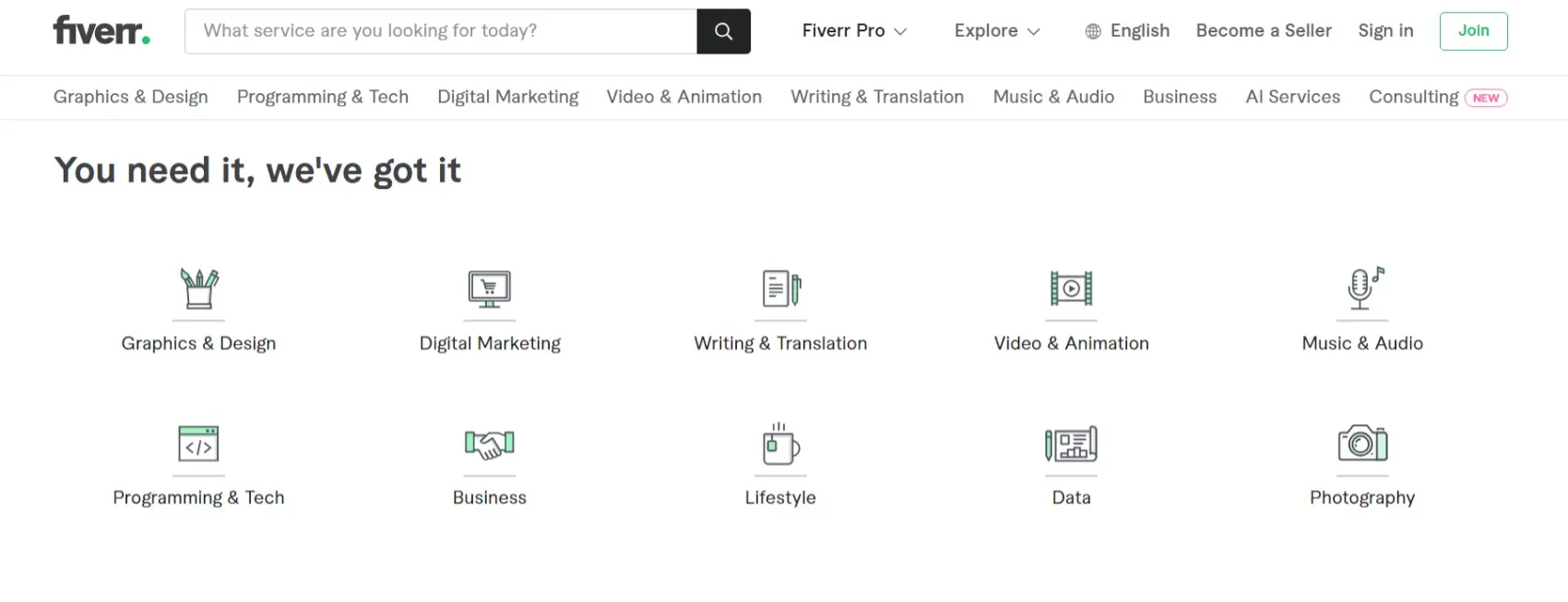Open the Business handshake icon
Viewport: 1568px width, 602px height.
(x=490, y=444)
